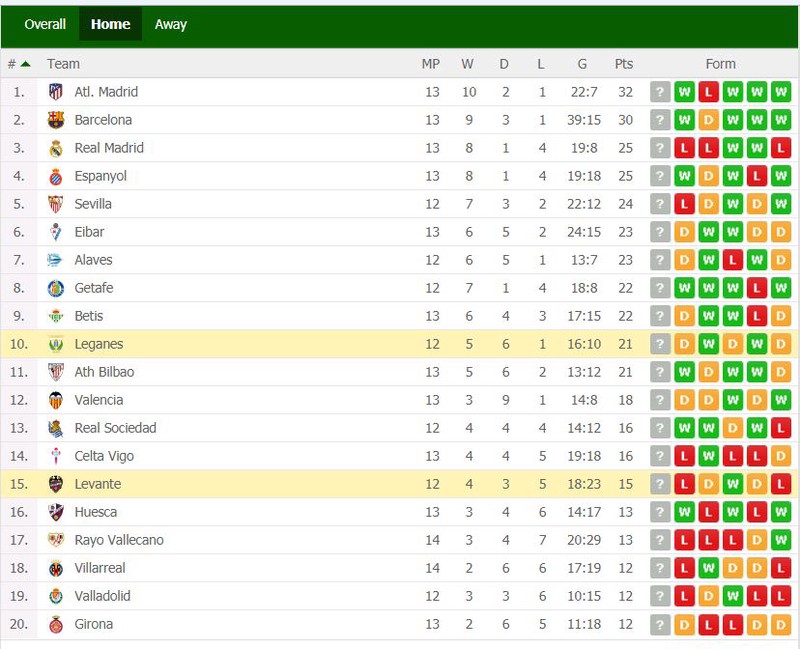Click Atl. Madrid's gray question mark form box
800x649 pixels.
(x=660, y=92)
